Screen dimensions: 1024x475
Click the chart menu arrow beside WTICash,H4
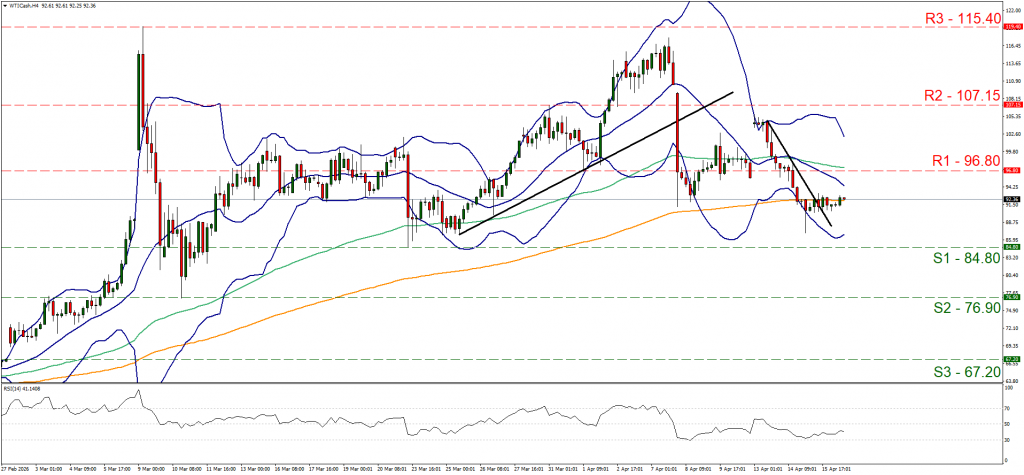point(4,4)
